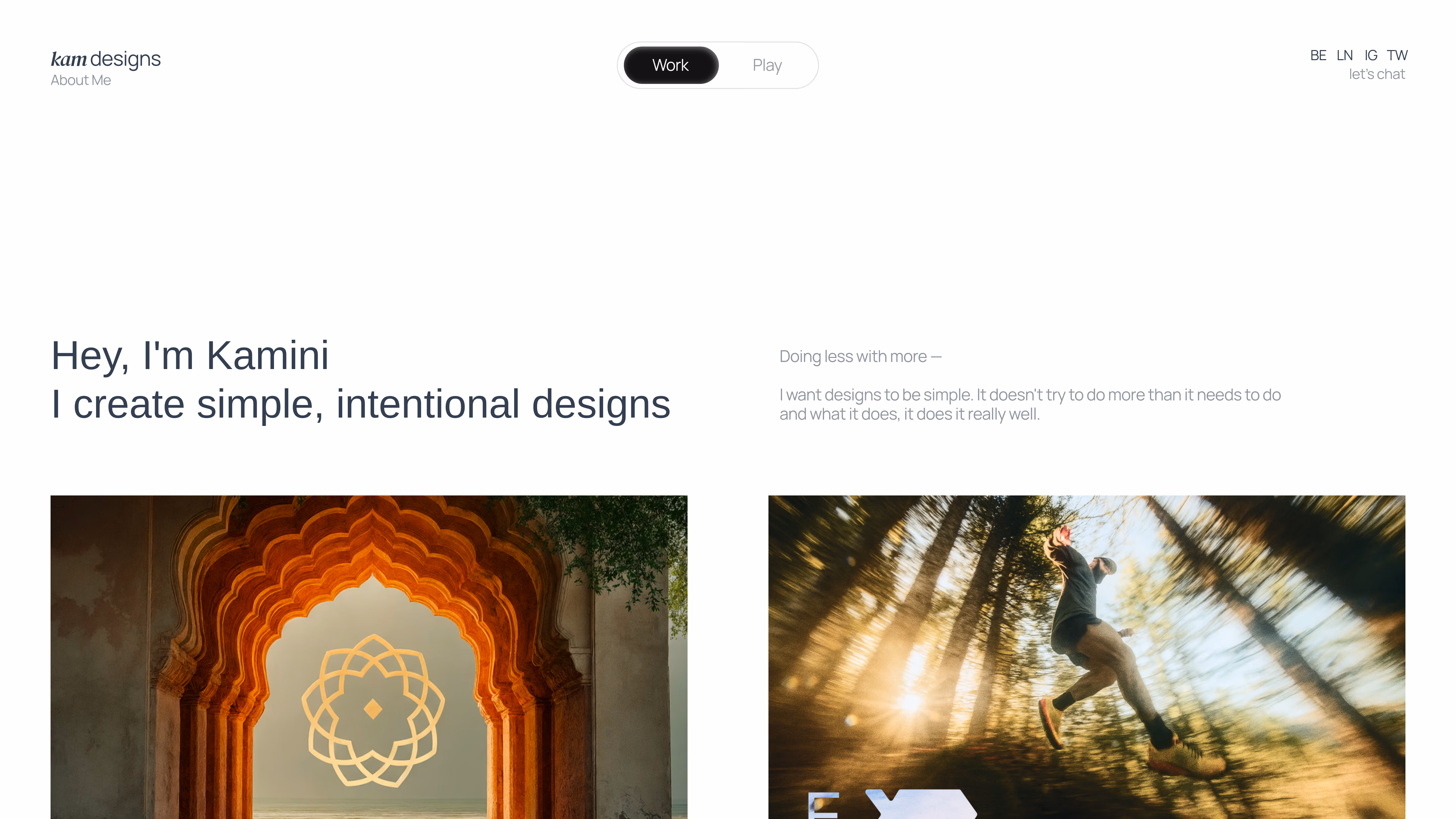Open the TW Twitter social link
This screenshot has width=1456, height=819.
pyautogui.click(x=1397, y=55)
